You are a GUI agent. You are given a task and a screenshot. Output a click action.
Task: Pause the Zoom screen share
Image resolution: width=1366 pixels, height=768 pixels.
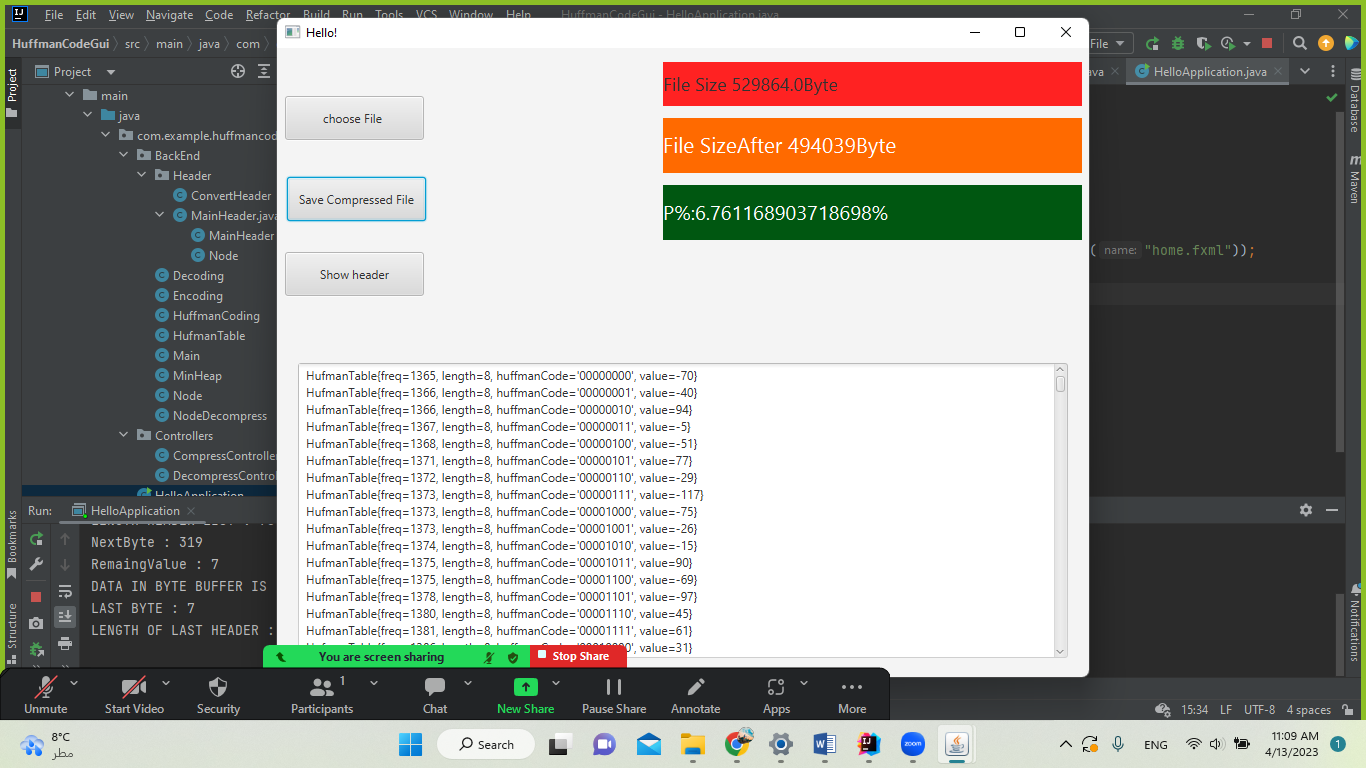coord(614,695)
